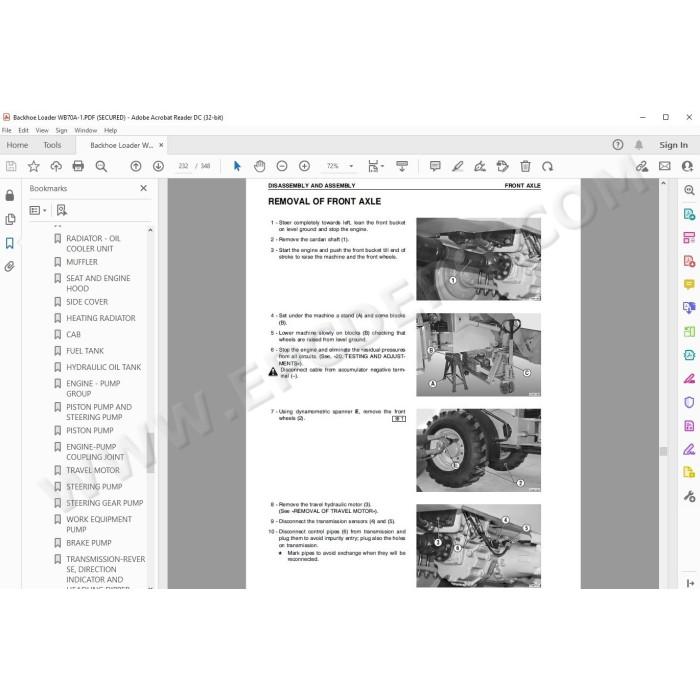Open the Help menu
The image size is (700, 700).
click(110, 130)
